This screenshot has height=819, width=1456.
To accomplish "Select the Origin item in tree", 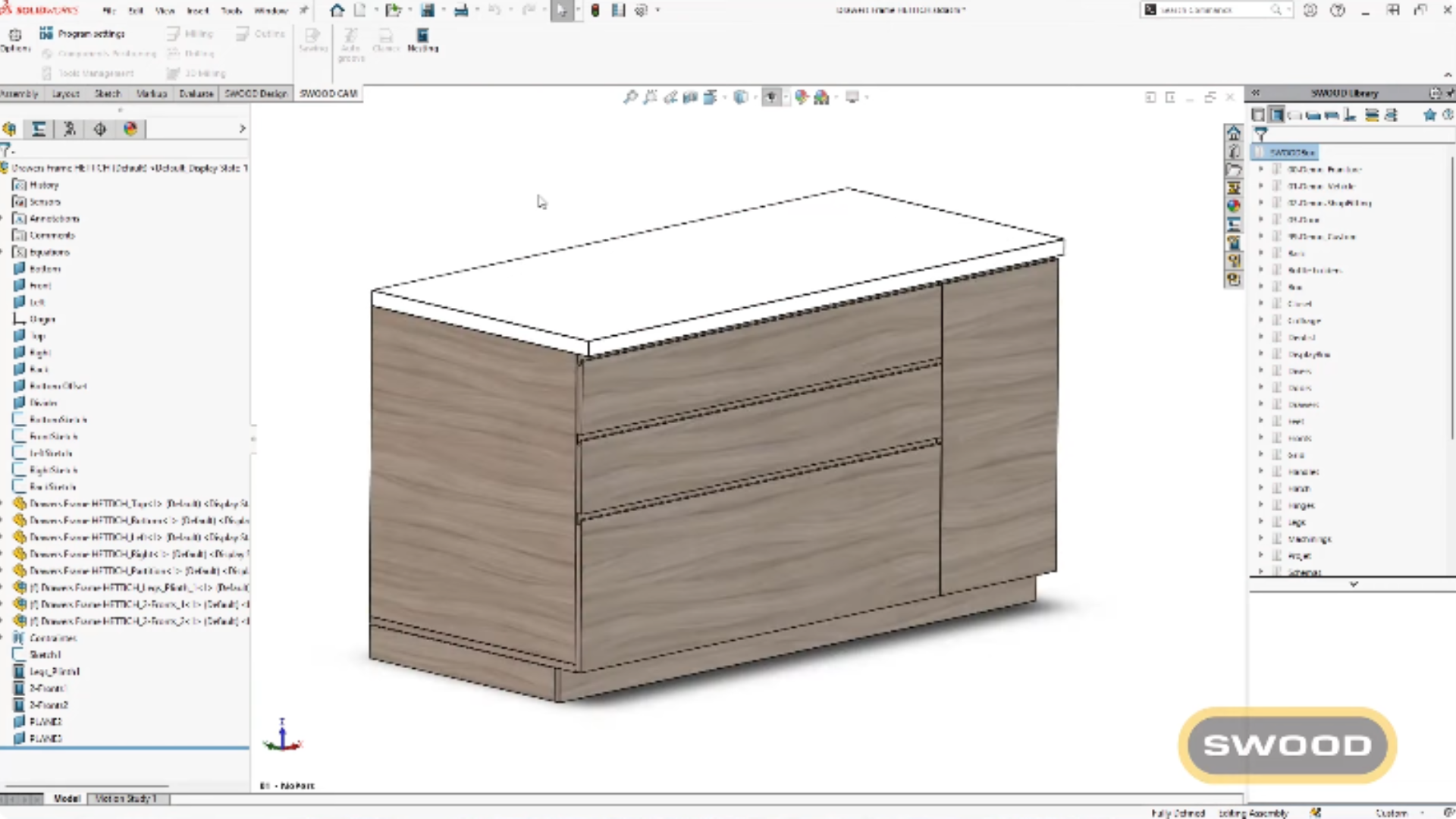I will [x=42, y=319].
